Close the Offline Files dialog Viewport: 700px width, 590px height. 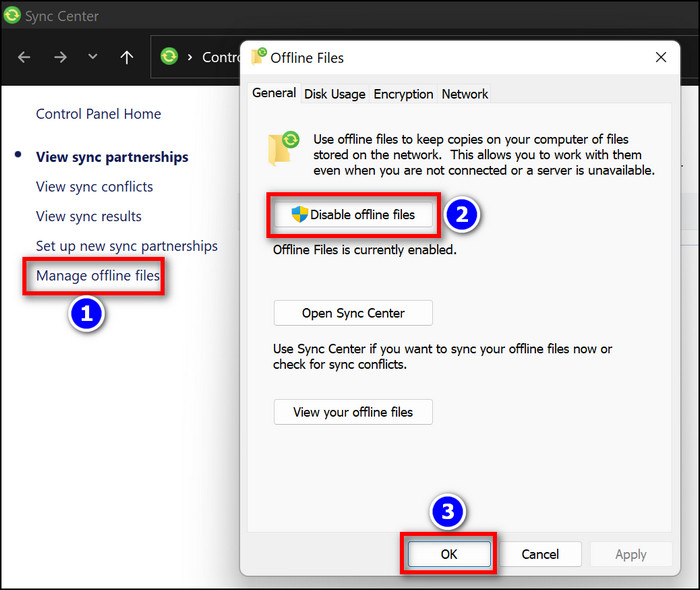661,57
